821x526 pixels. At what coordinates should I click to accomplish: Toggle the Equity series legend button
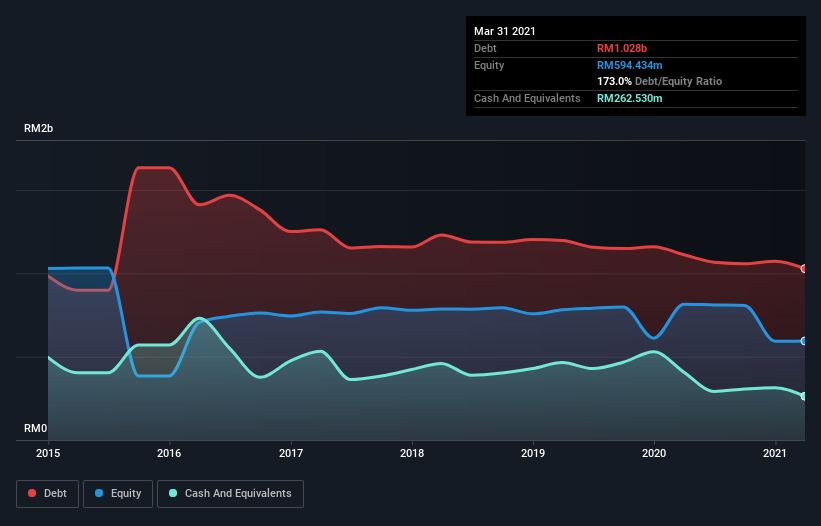(118, 494)
